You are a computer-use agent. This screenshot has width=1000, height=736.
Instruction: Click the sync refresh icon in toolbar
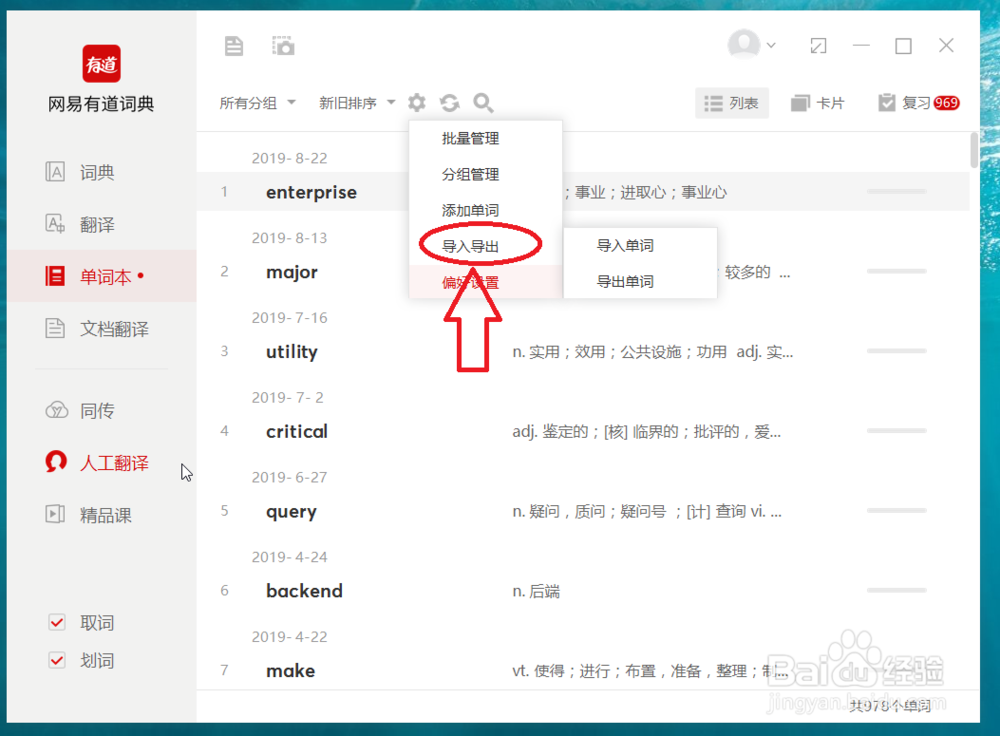(x=449, y=102)
